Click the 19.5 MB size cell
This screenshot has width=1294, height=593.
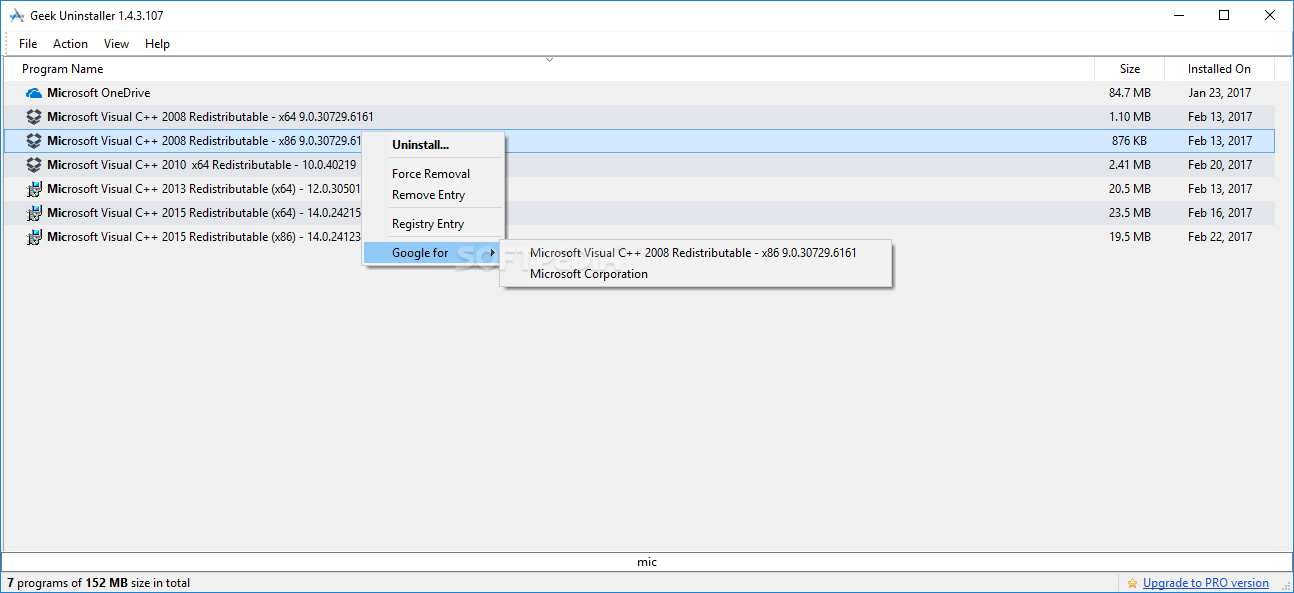click(x=1129, y=237)
